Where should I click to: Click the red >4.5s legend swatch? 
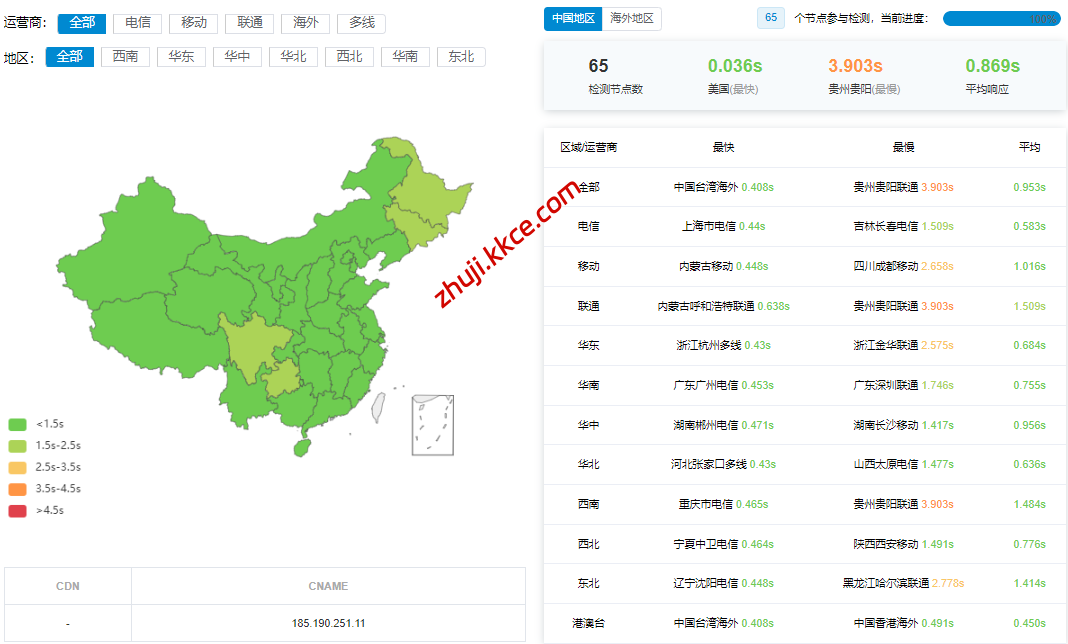tap(17, 510)
